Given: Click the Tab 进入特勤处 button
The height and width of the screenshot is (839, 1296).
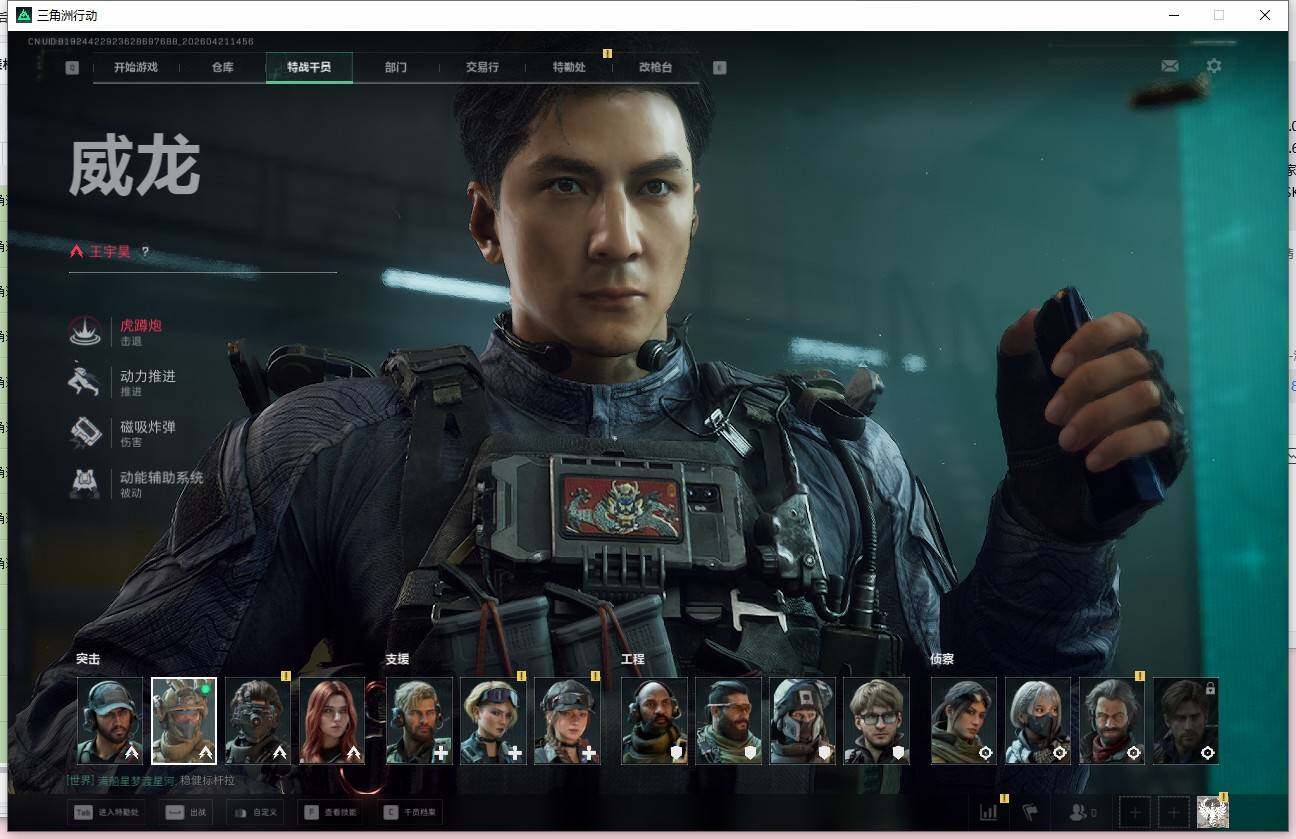Looking at the screenshot, I should point(106,812).
